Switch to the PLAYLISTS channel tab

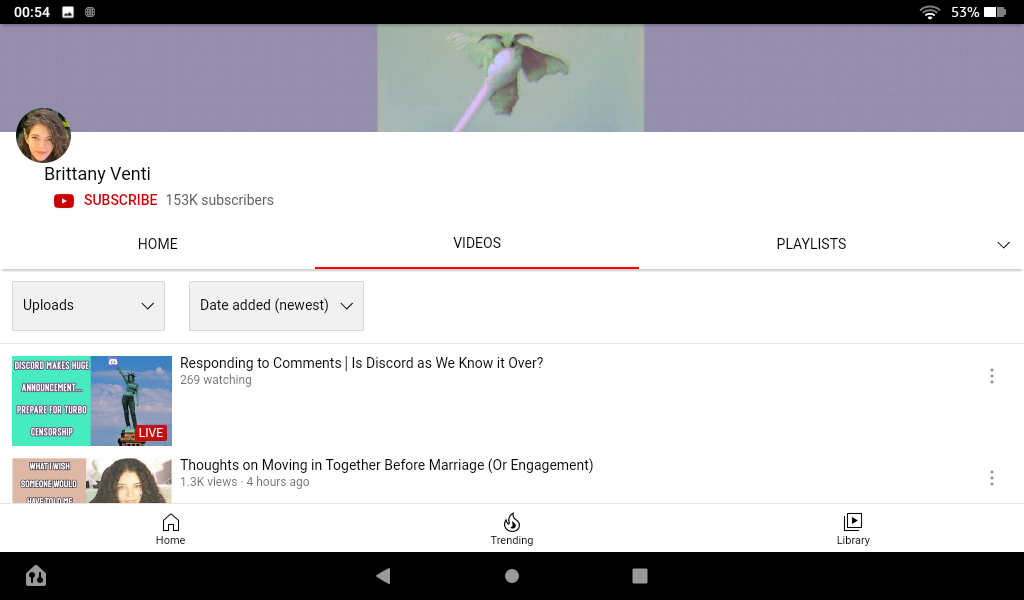pos(811,244)
